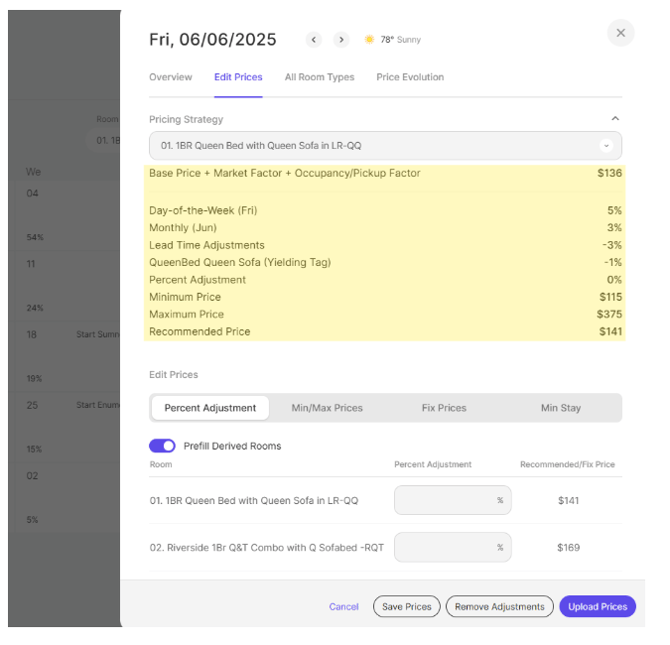Viewport: 670px width, 645px height.
Task: Switch to Min/Max Prices mode
Action: coord(327,408)
